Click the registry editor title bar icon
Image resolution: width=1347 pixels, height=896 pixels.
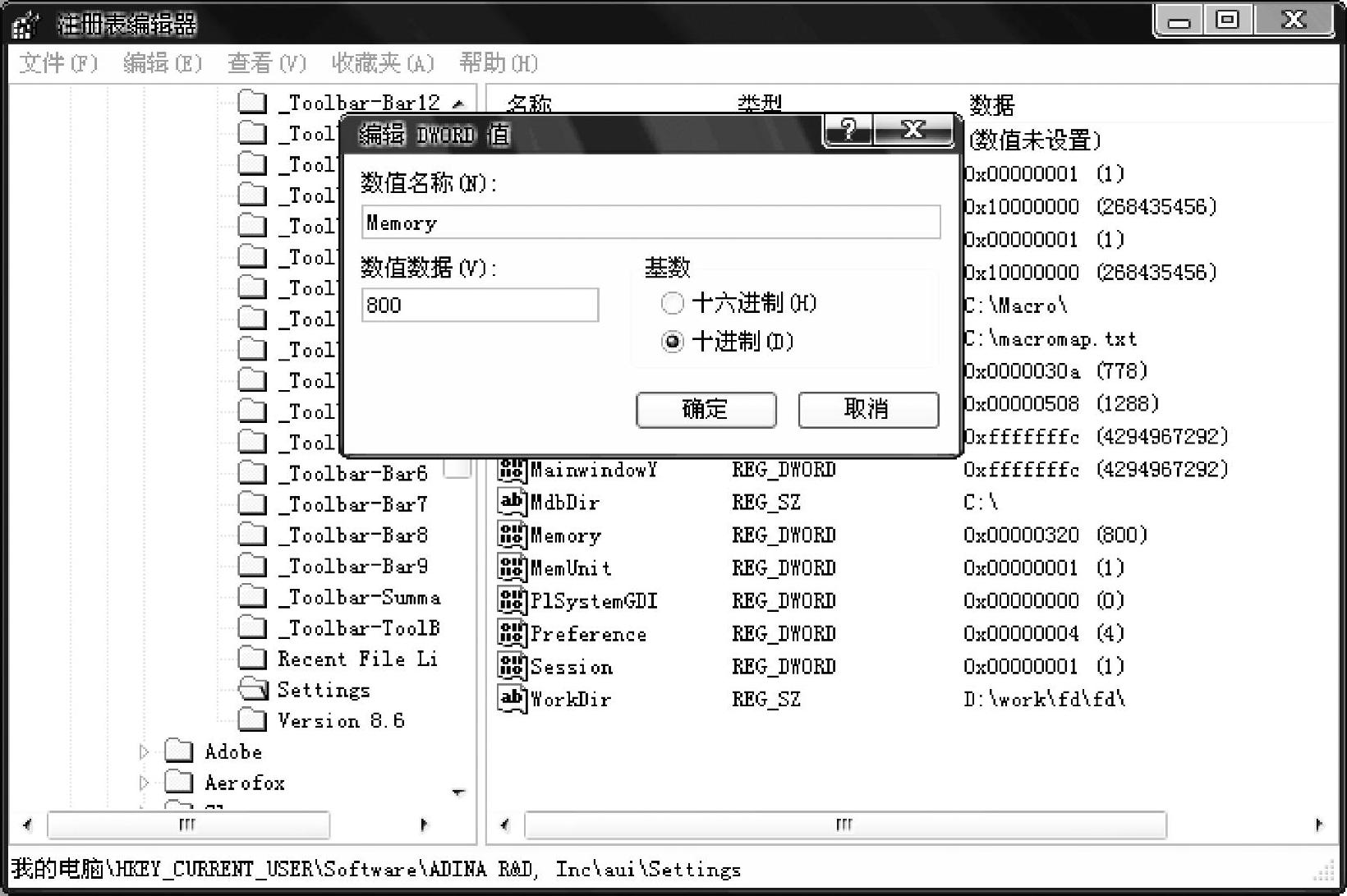[x=25, y=25]
